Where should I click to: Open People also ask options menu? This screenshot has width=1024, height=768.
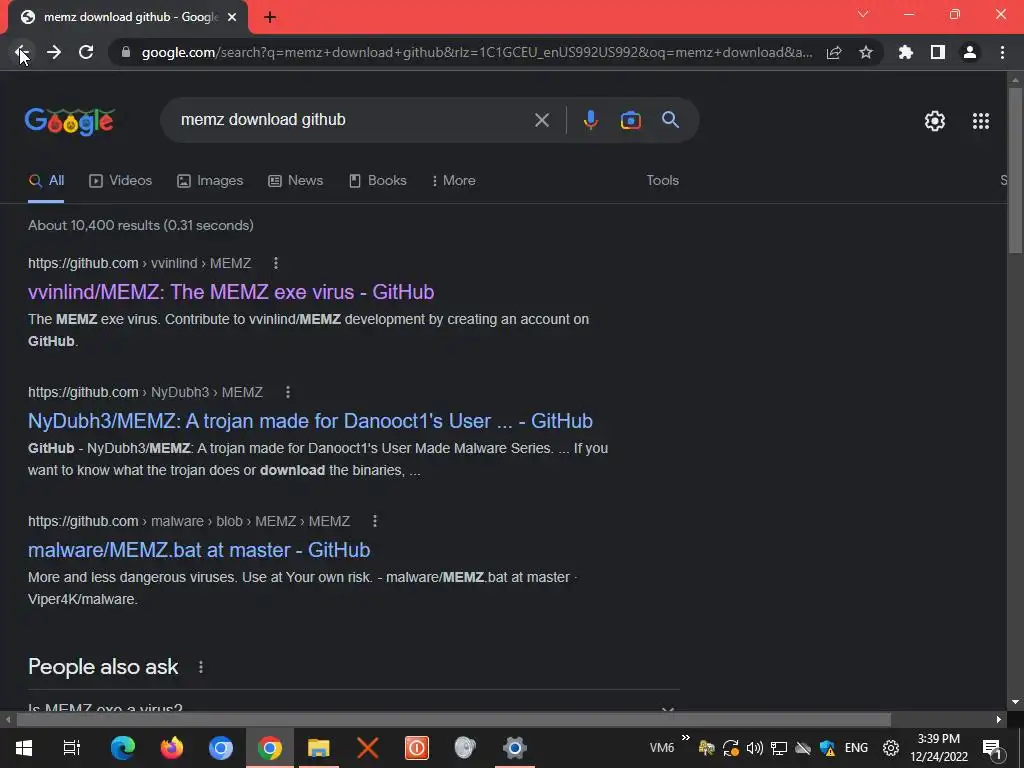(200, 667)
